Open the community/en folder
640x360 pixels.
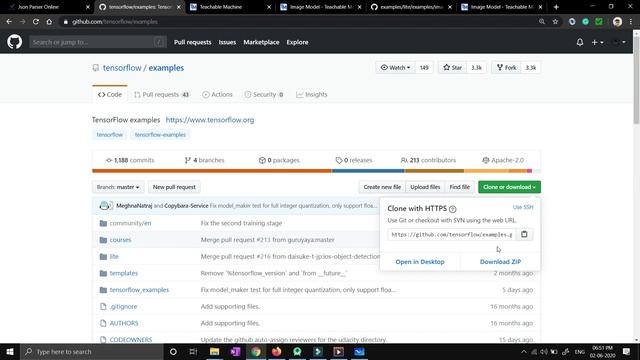click(130, 223)
